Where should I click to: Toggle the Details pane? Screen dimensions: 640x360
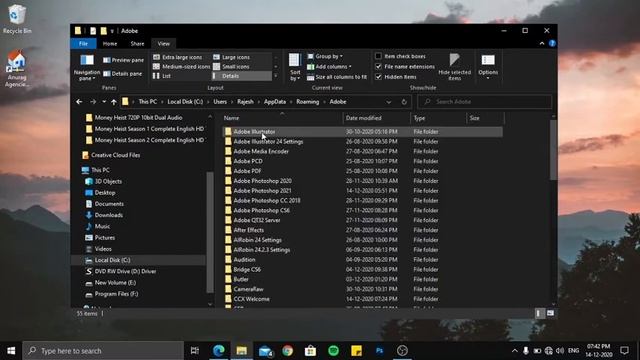pyautogui.click(x=122, y=74)
